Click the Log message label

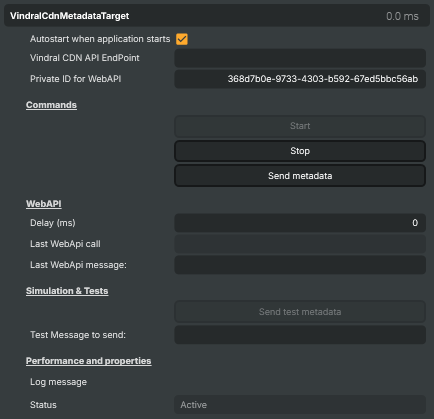(58, 382)
